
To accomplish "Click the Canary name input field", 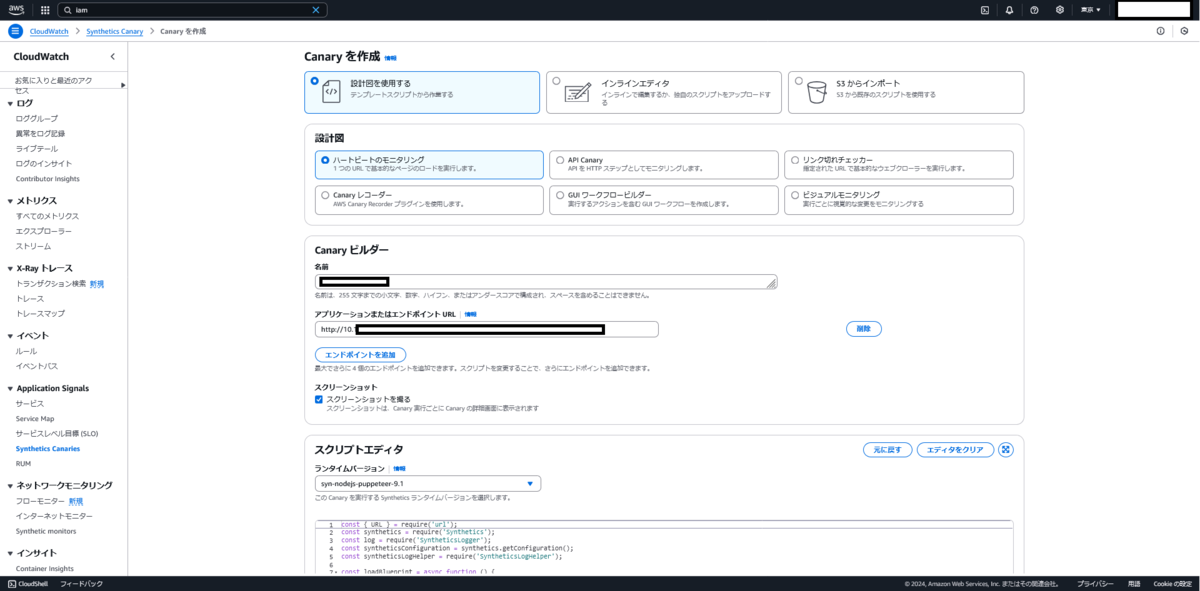I will pos(546,282).
